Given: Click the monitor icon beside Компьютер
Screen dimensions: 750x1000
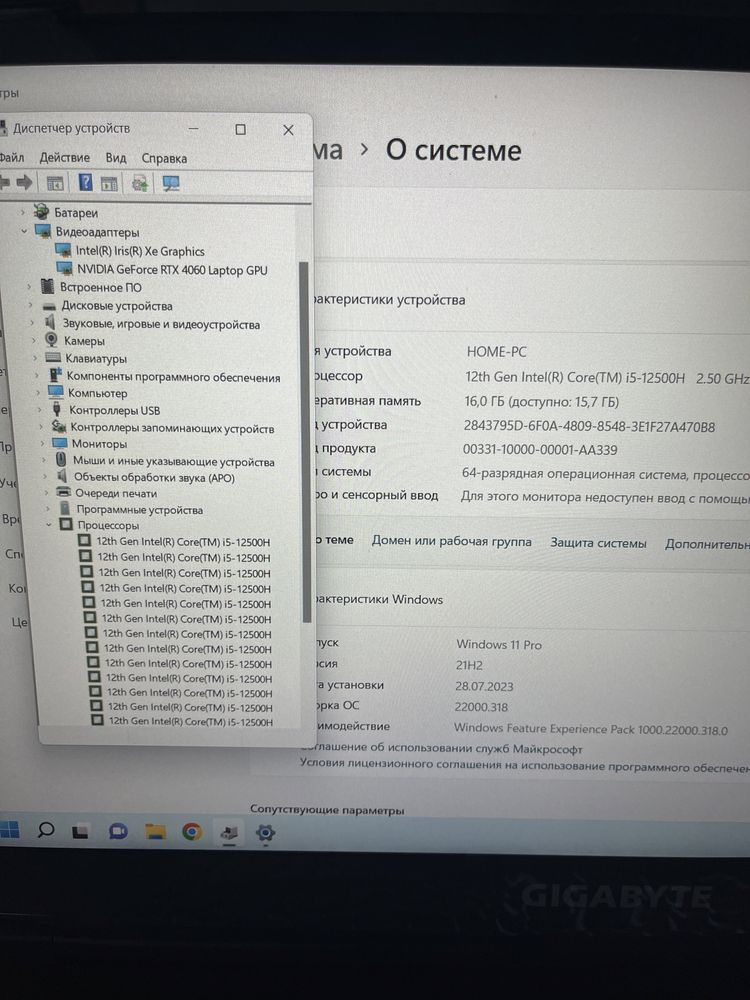Looking at the screenshot, I should 56,392.
